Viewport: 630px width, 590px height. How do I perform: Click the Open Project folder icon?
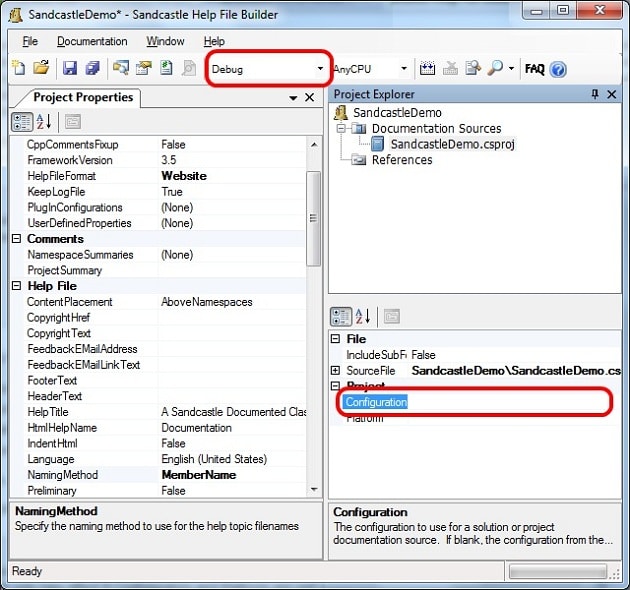[x=41, y=69]
